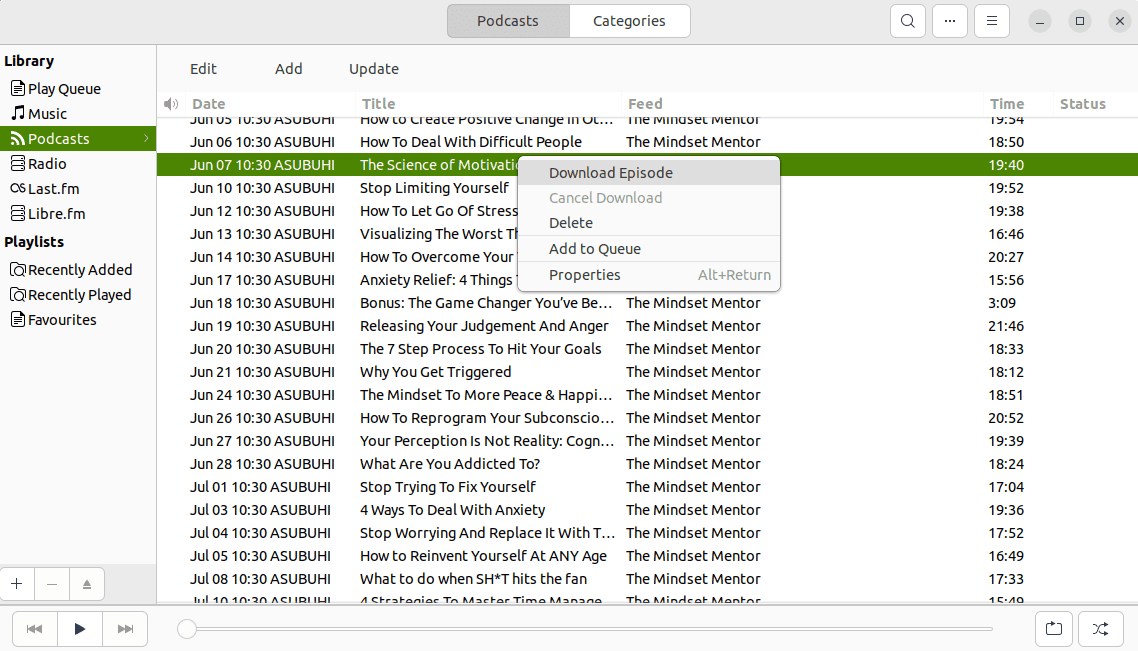Sort episodes by the Time column header
The height and width of the screenshot is (651, 1138).
point(1007,104)
